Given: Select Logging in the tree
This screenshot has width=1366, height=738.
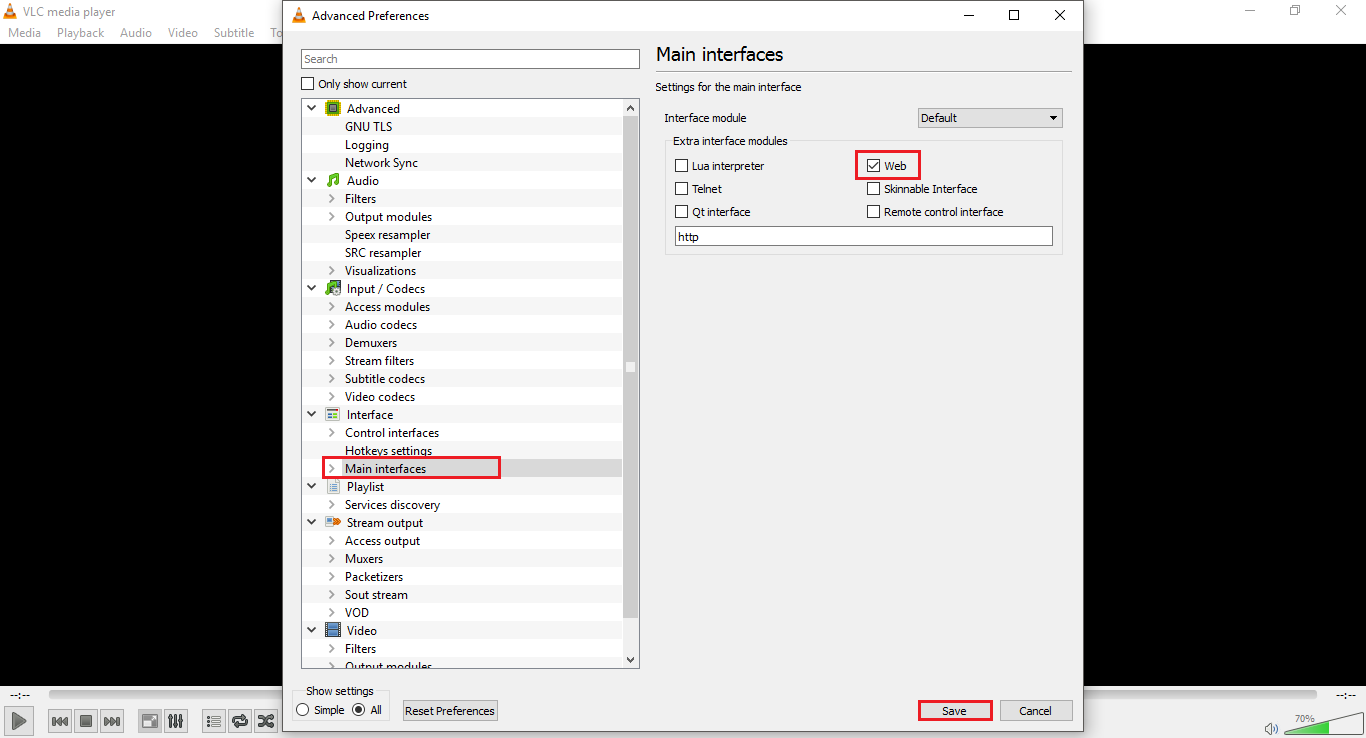Looking at the screenshot, I should point(367,145).
